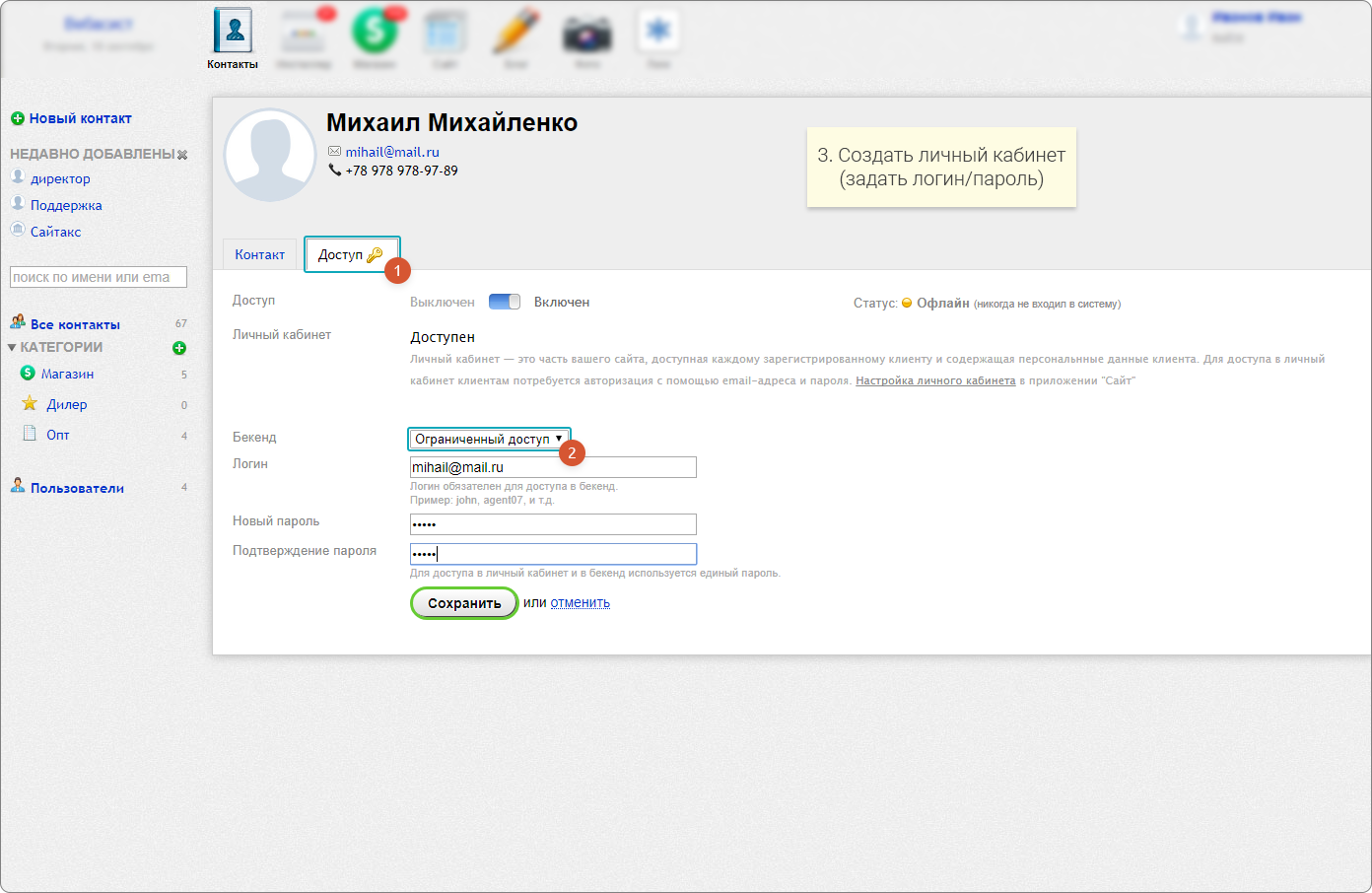
Task: Click the page icon of Опт category
Action: pyautogui.click(x=30, y=434)
